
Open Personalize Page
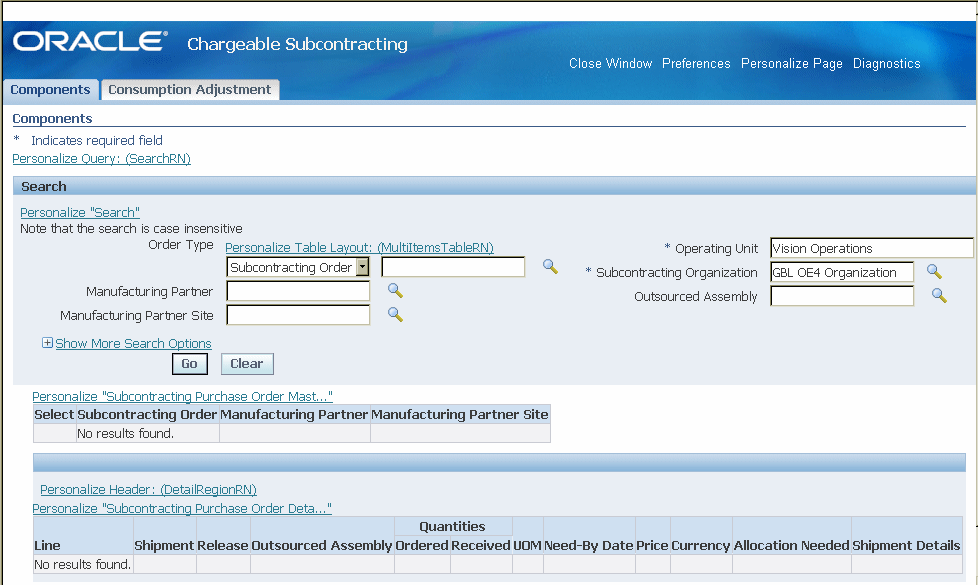(792, 64)
